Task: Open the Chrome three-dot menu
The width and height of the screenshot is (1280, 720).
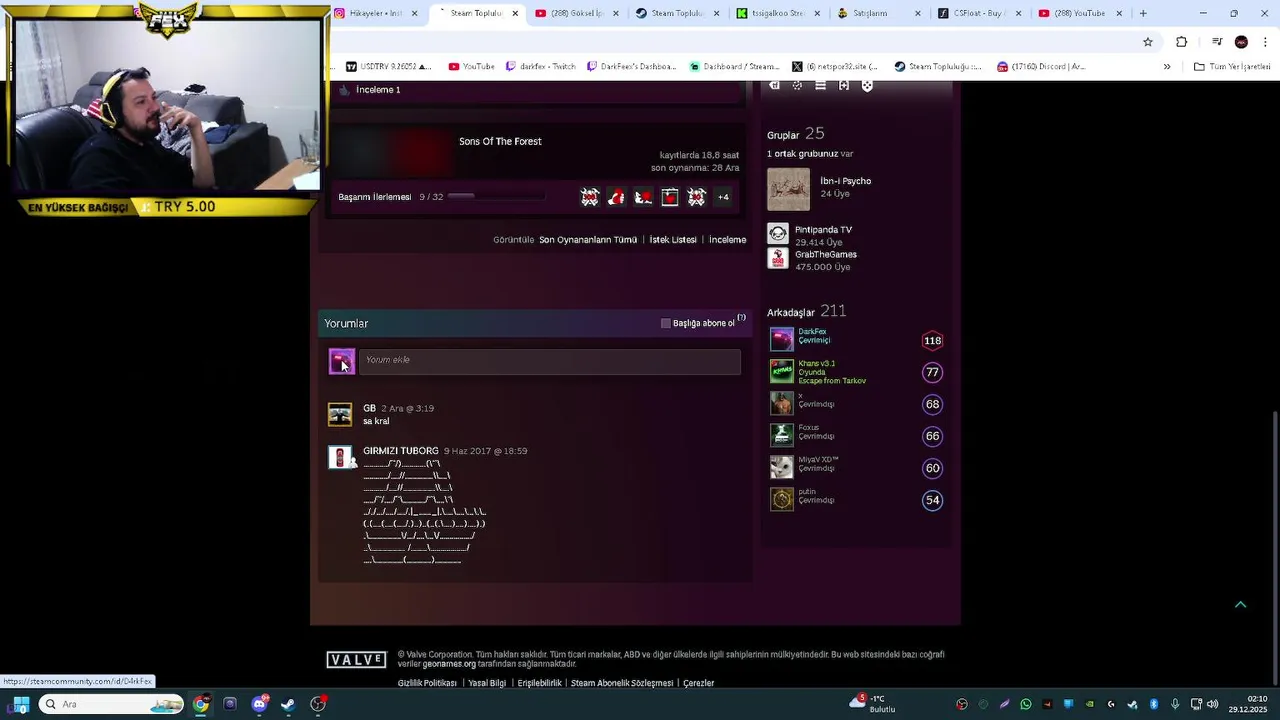Action: [1265, 42]
